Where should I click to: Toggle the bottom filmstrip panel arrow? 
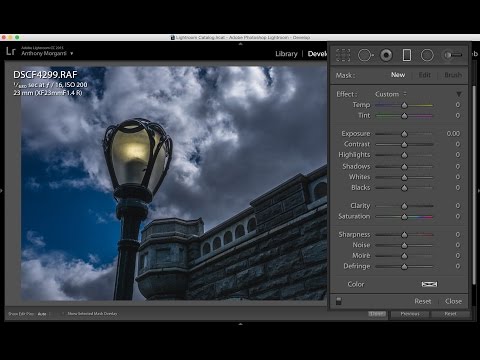[240, 324]
